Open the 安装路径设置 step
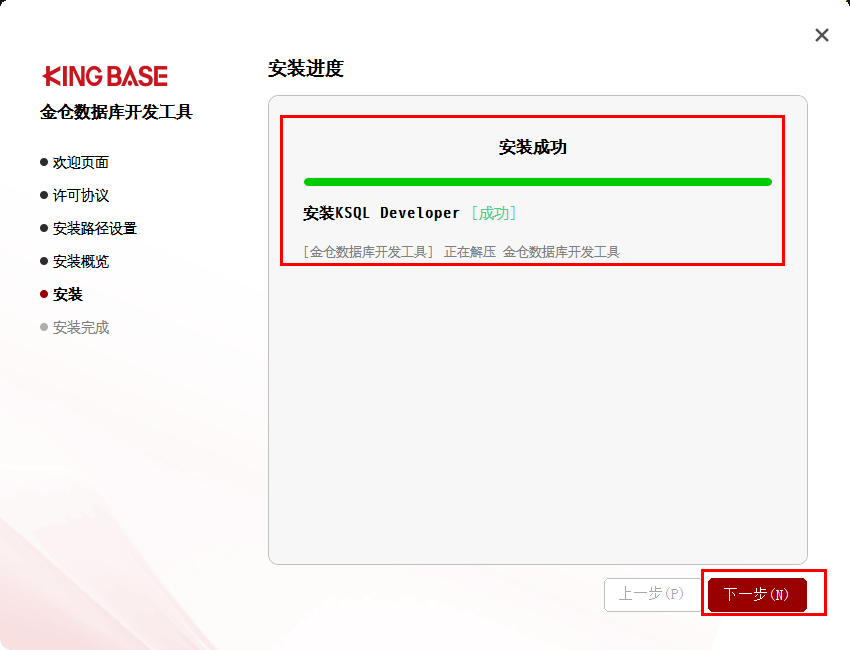Screen dimensions: 850x650 coord(95,228)
